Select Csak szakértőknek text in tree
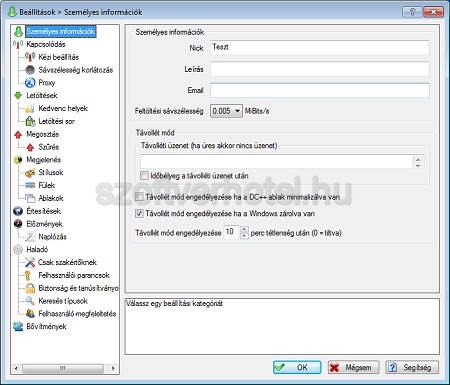Screen dimensions: 450x385 67,262
